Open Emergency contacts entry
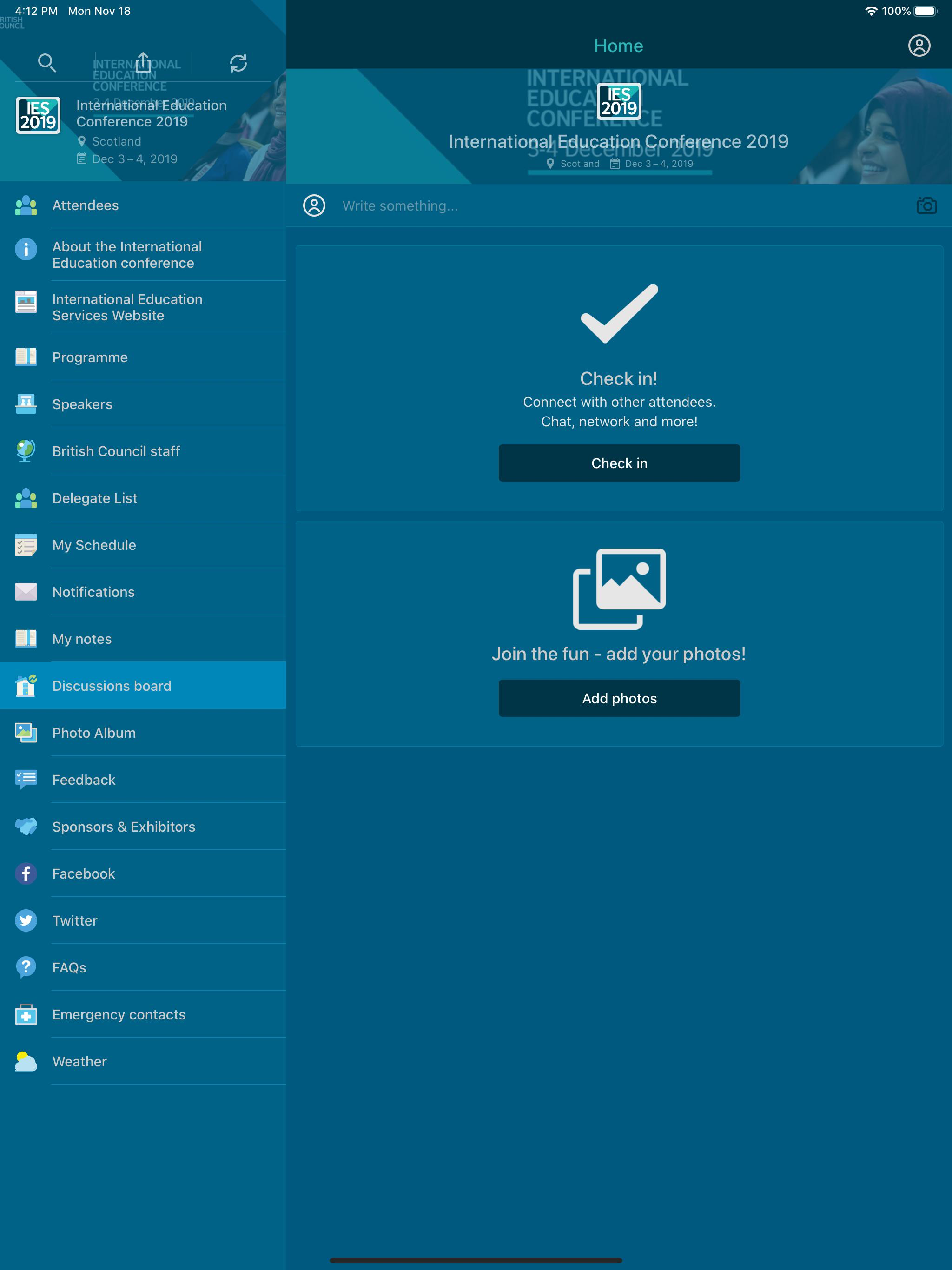Image resolution: width=952 pixels, height=1270 pixels. tap(119, 1014)
